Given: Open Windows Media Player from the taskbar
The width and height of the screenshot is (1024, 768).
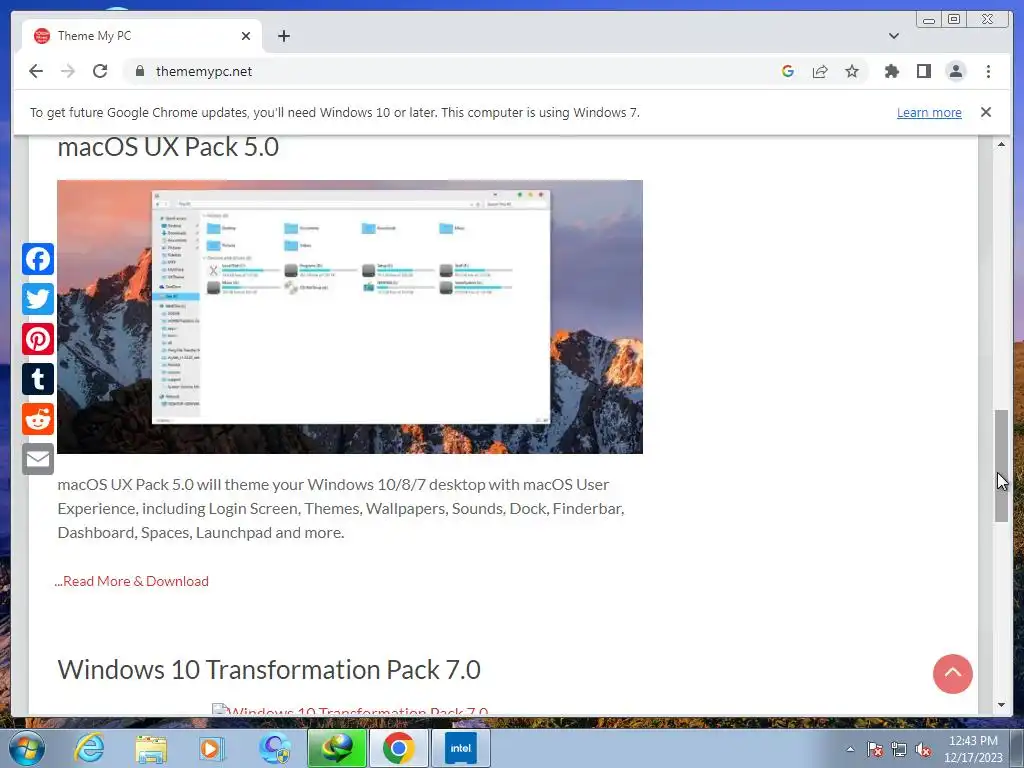Looking at the screenshot, I should [212, 748].
